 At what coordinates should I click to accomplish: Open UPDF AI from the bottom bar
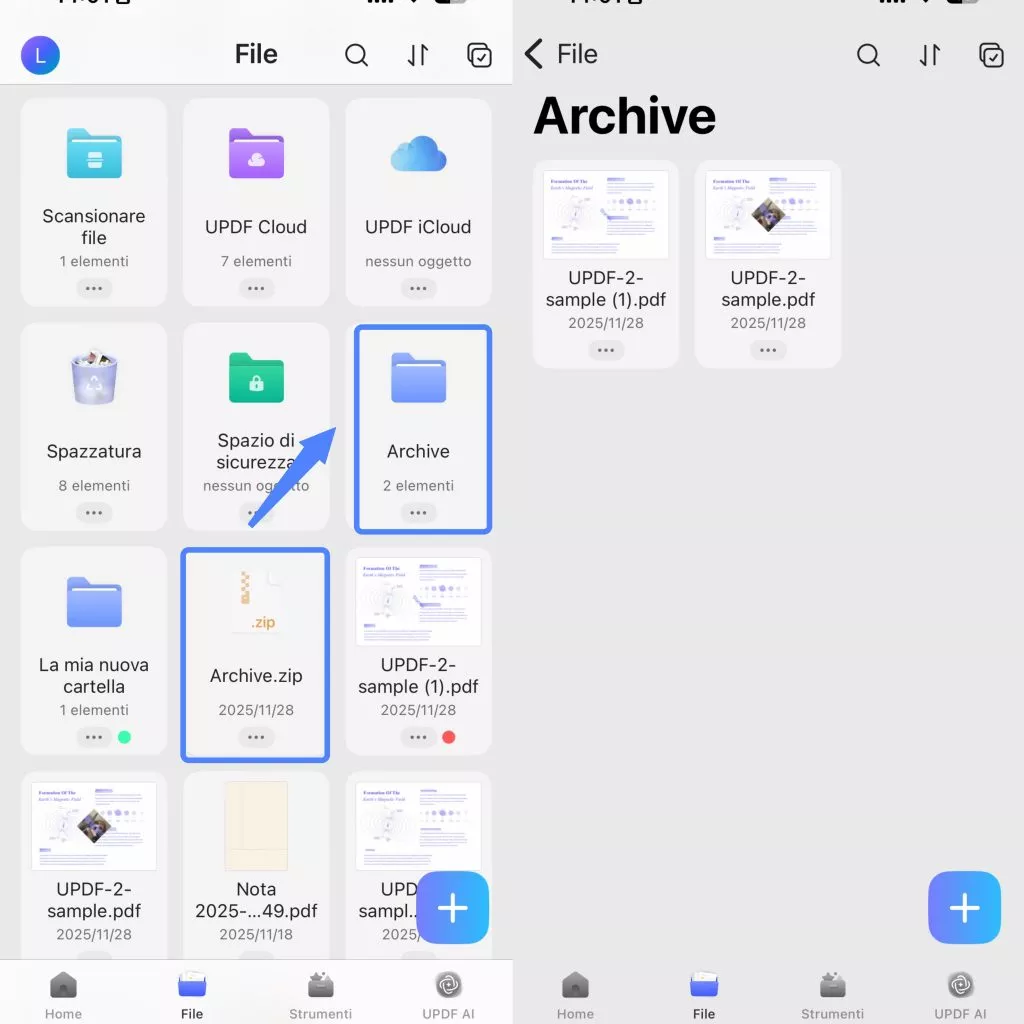click(447, 990)
